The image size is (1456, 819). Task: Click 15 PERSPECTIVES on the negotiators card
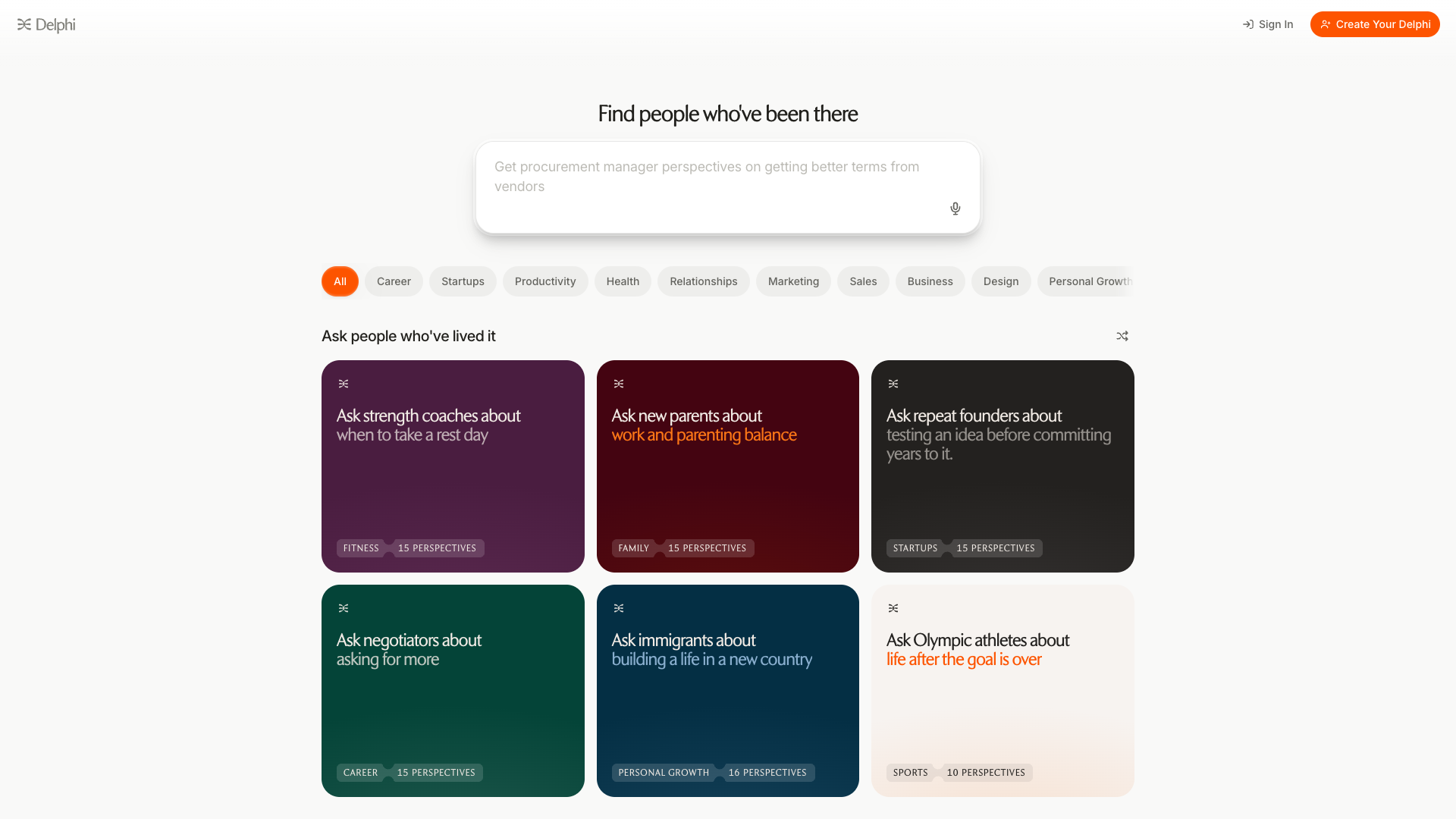pyautogui.click(x=437, y=773)
